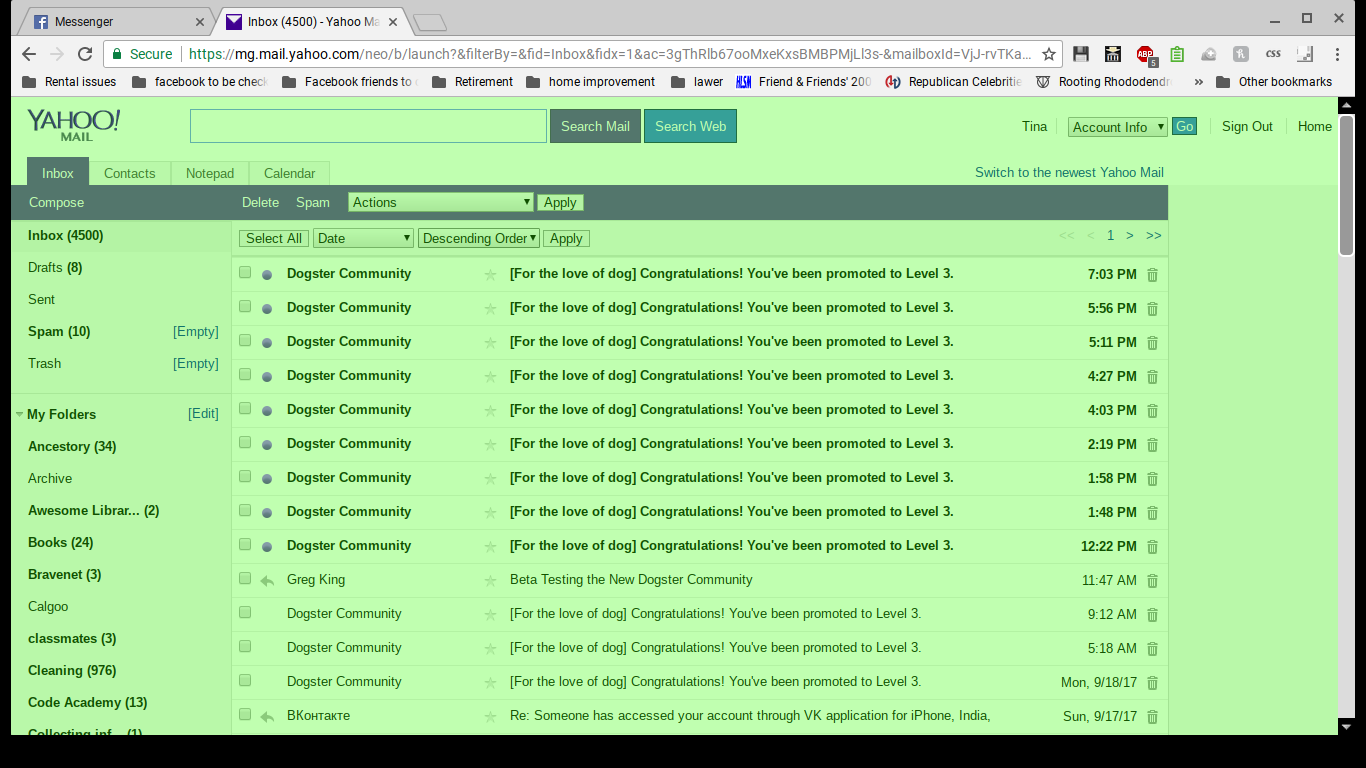This screenshot has width=1366, height=768.
Task: Click Select All above the message list
Action: 273,238
